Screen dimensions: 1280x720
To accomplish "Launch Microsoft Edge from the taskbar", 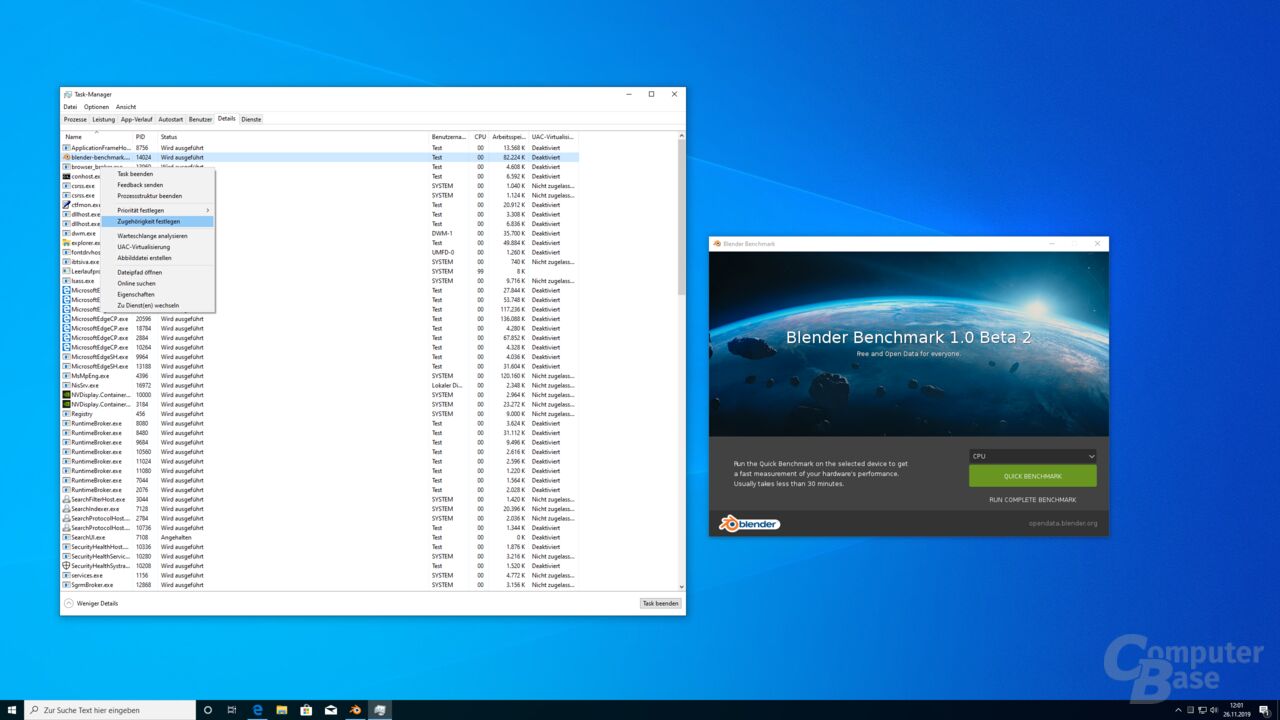I will click(x=257, y=710).
